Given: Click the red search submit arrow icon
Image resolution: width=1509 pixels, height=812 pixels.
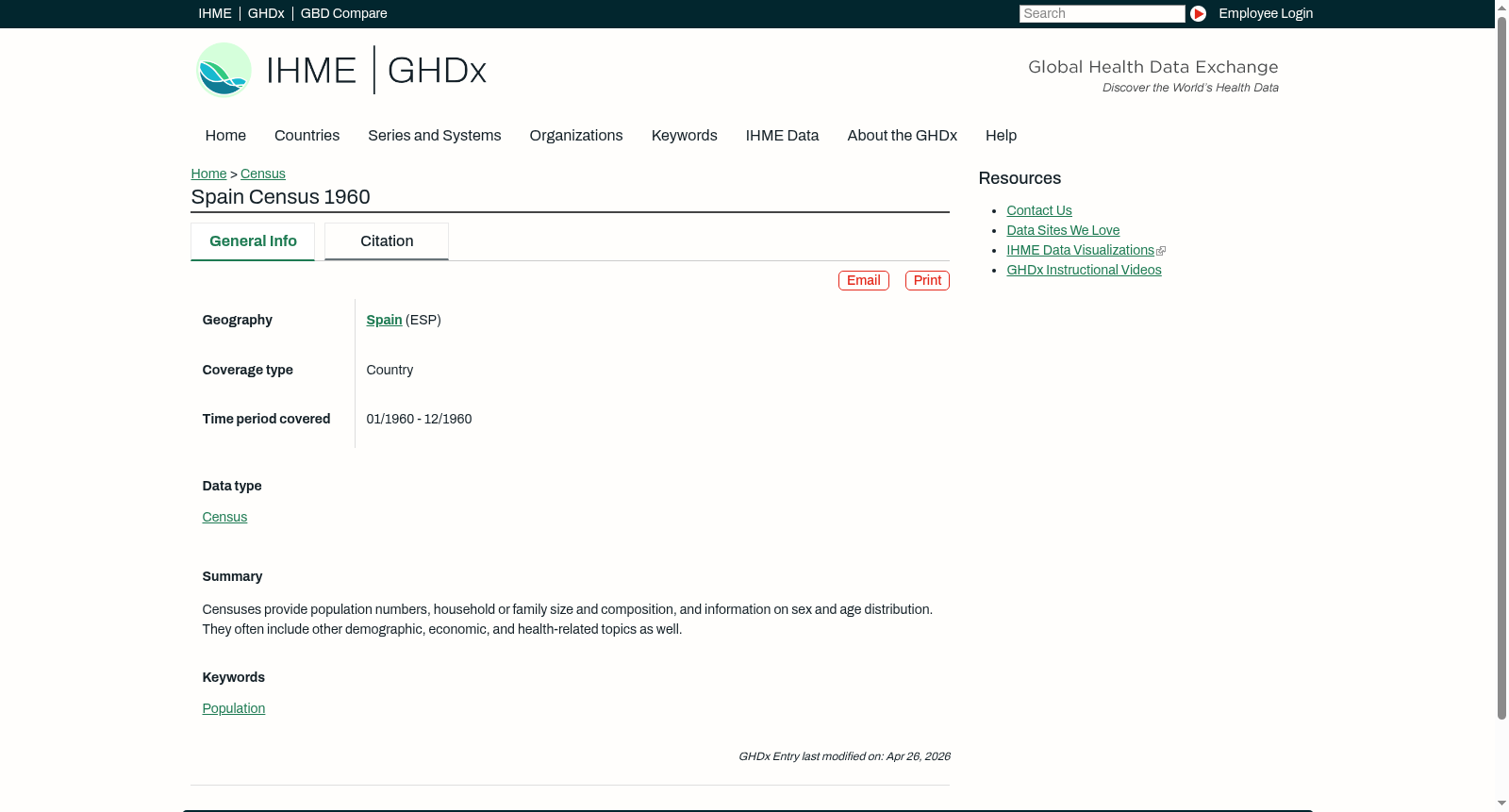Looking at the screenshot, I should [1198, 13].
